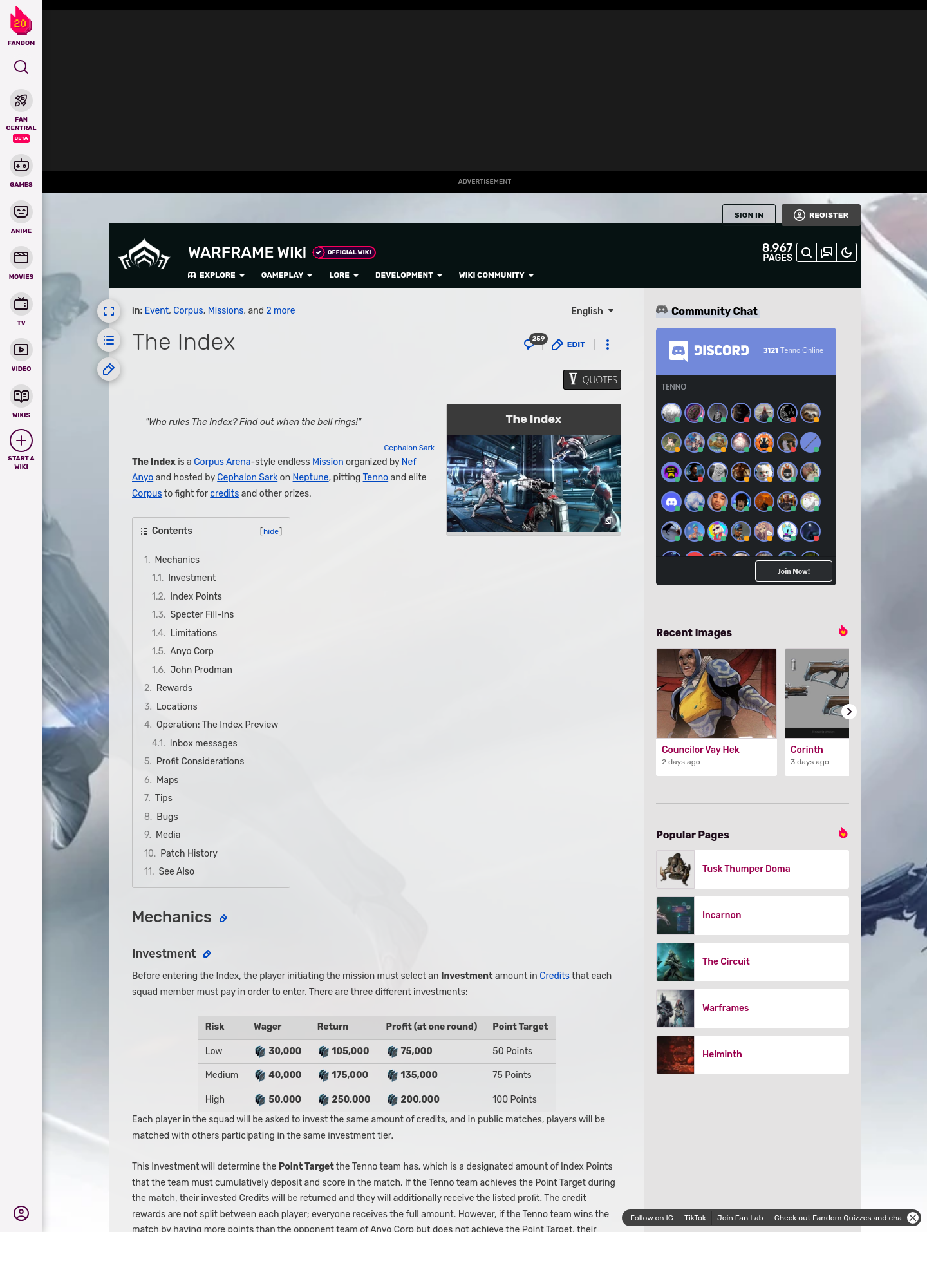Click the Popular Pages flame icon
The height and width of the screenshot is (1288, 927).
click(843, 833)
